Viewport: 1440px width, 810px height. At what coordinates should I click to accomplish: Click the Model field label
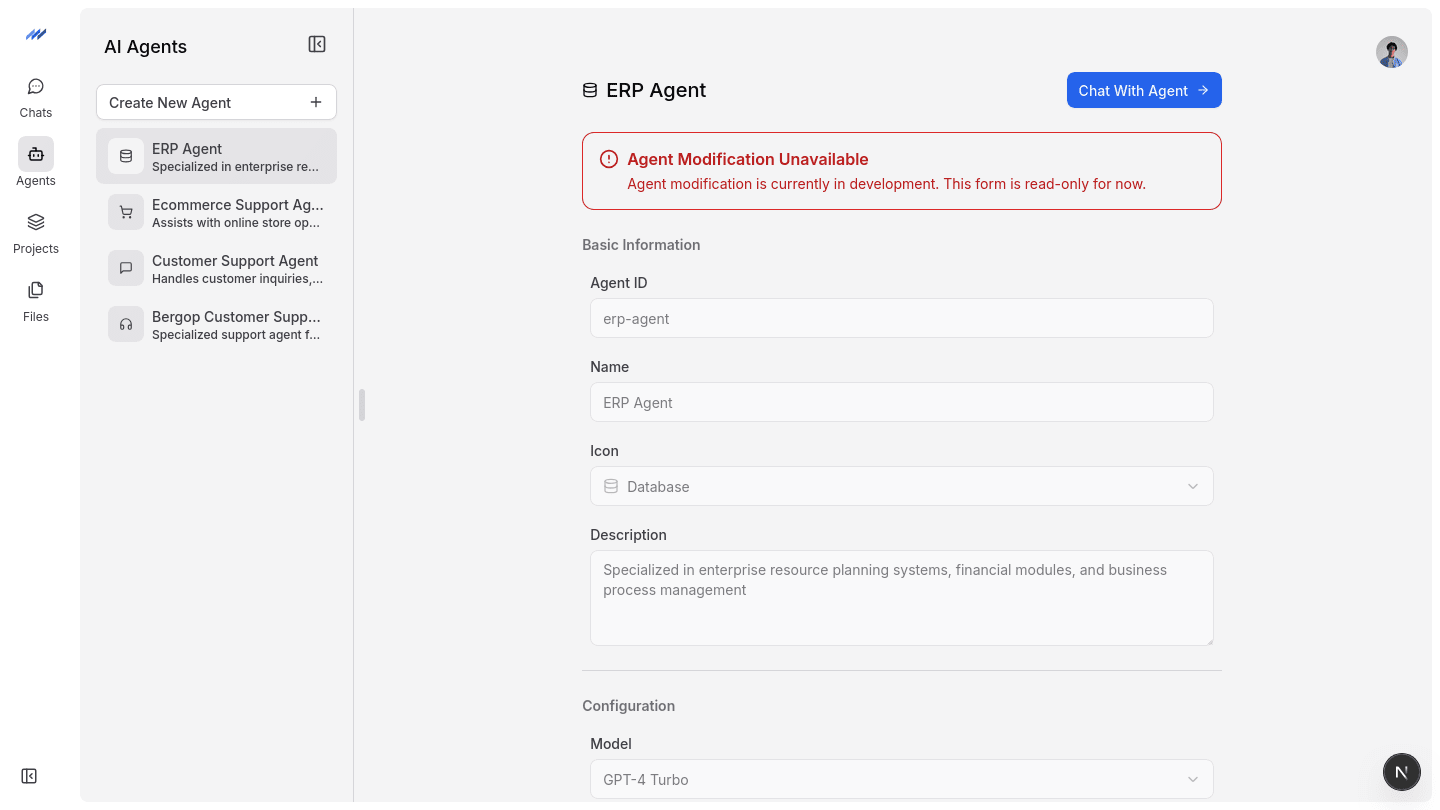point(611,744)
